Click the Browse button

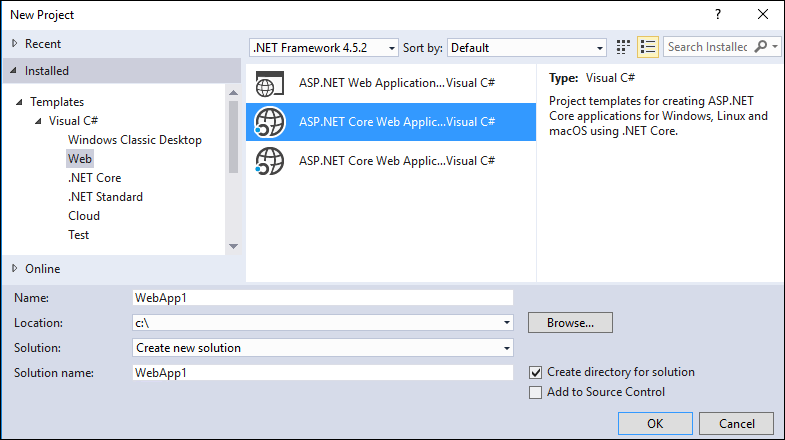pyautogui.click(x=570, y=323)
